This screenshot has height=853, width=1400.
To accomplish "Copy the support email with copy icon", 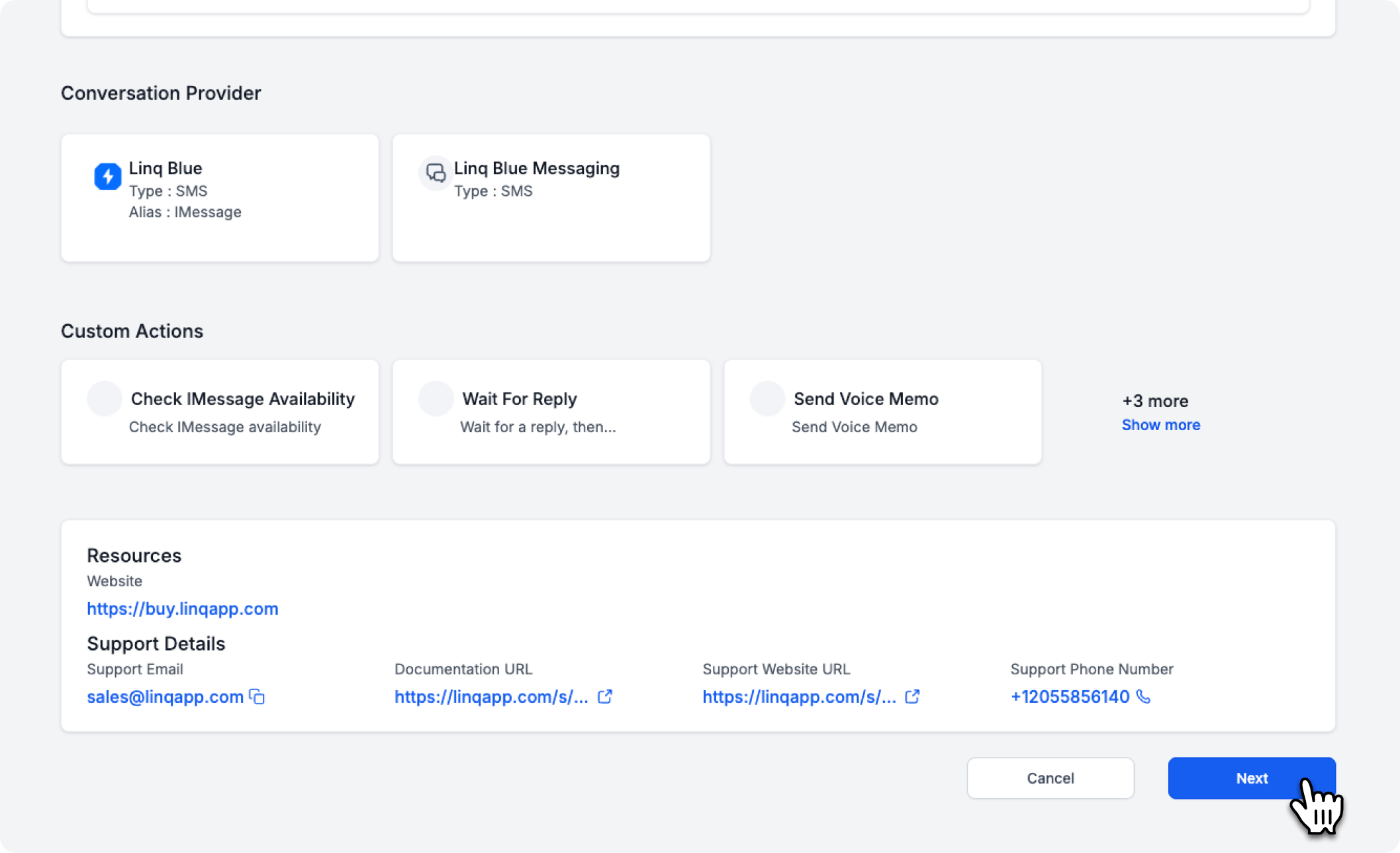I will pos(257,697).
